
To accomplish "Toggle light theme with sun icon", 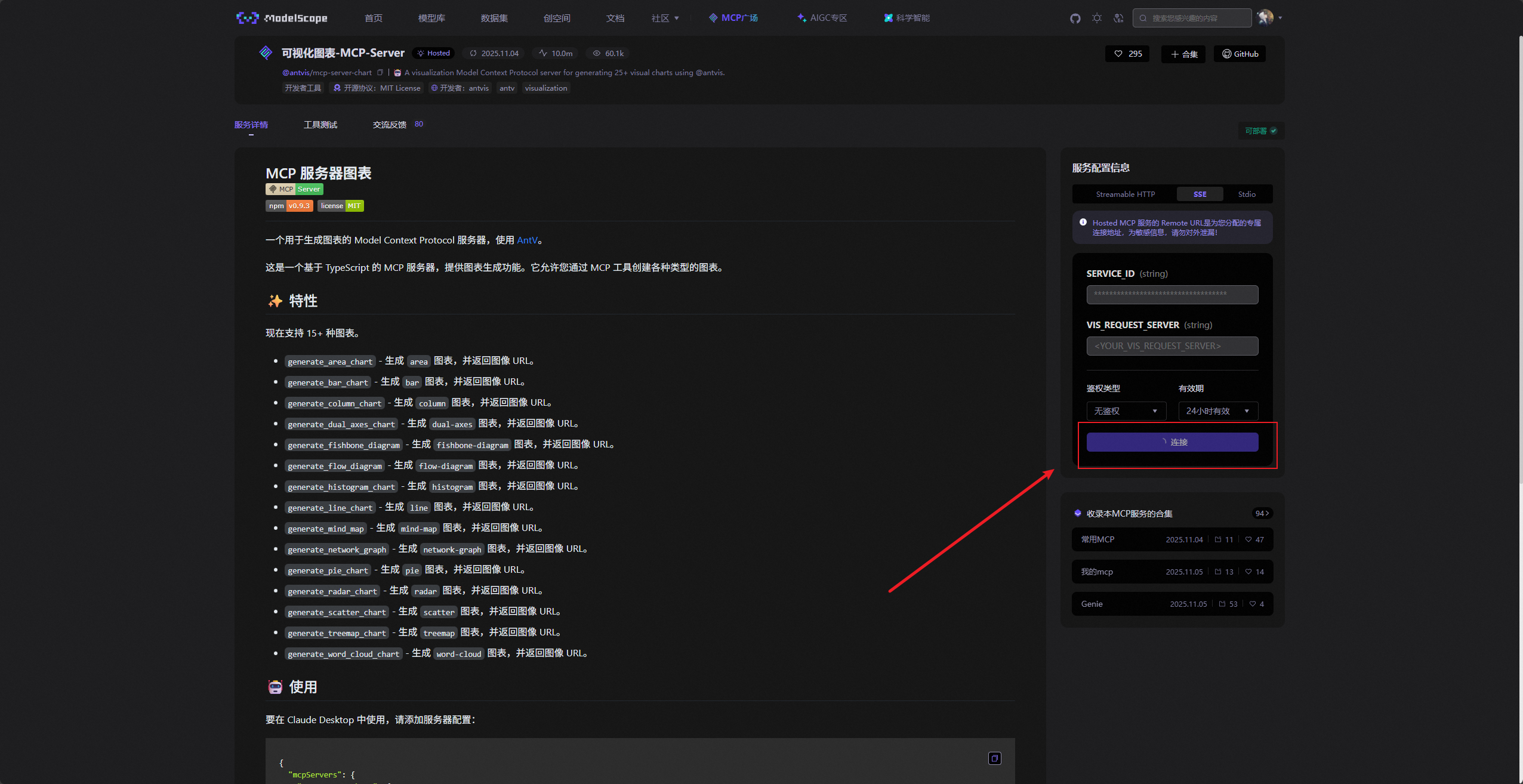I will (1096, 18).
